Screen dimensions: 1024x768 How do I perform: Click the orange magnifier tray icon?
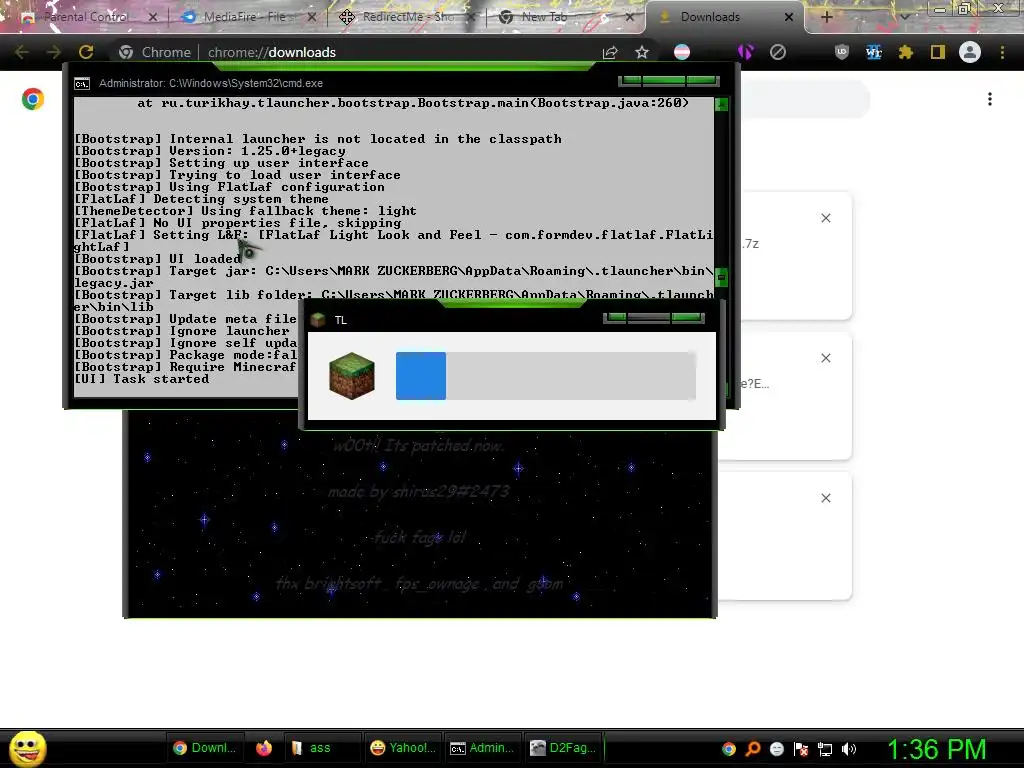753,749
